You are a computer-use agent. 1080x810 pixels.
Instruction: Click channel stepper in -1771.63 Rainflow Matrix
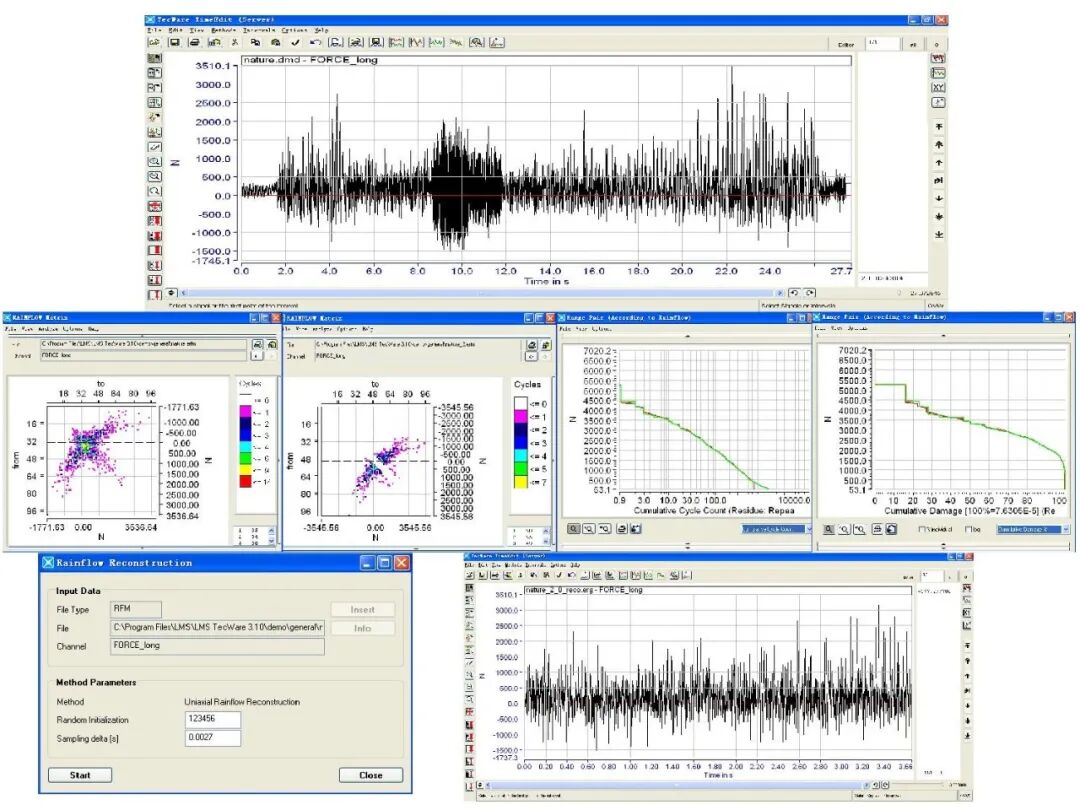tap(257, 355)
